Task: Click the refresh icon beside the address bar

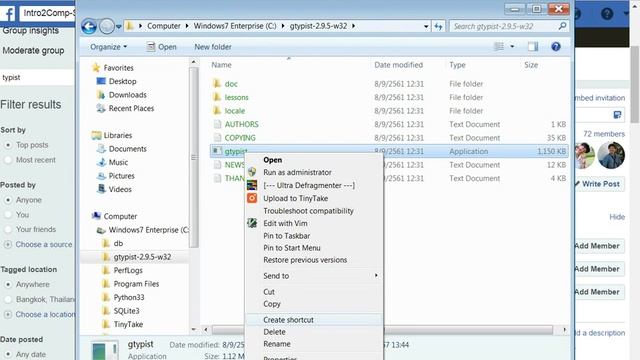Action: coord(438,26)
